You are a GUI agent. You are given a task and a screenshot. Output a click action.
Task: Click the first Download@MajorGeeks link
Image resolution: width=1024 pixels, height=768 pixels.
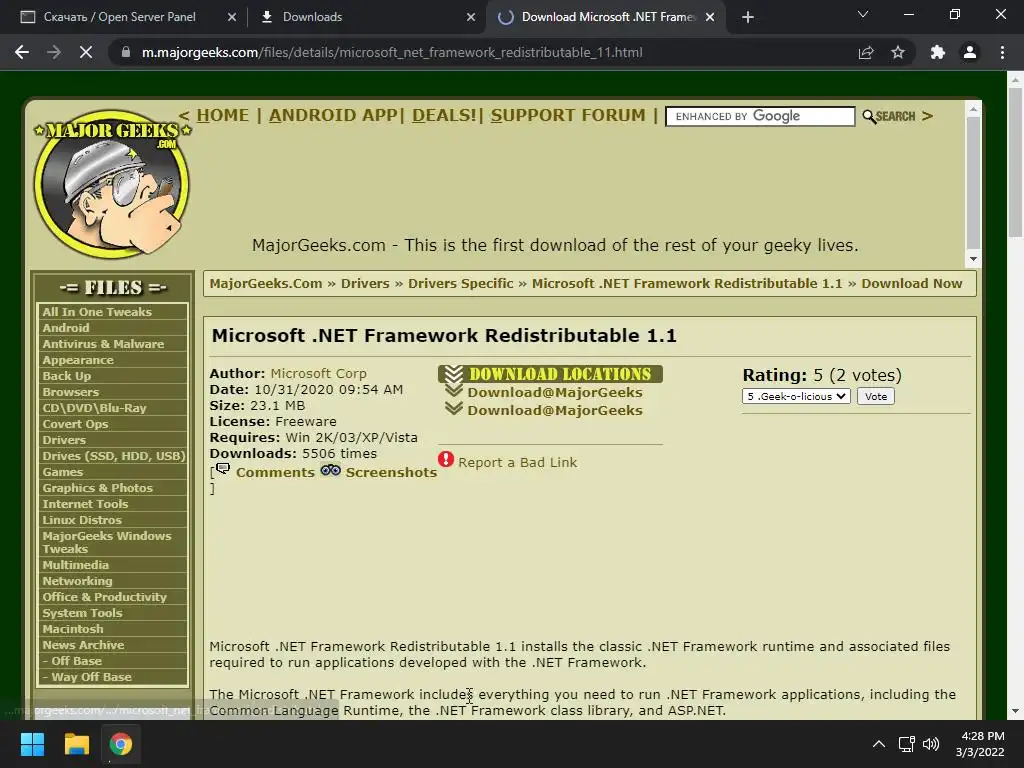(555, 392)
